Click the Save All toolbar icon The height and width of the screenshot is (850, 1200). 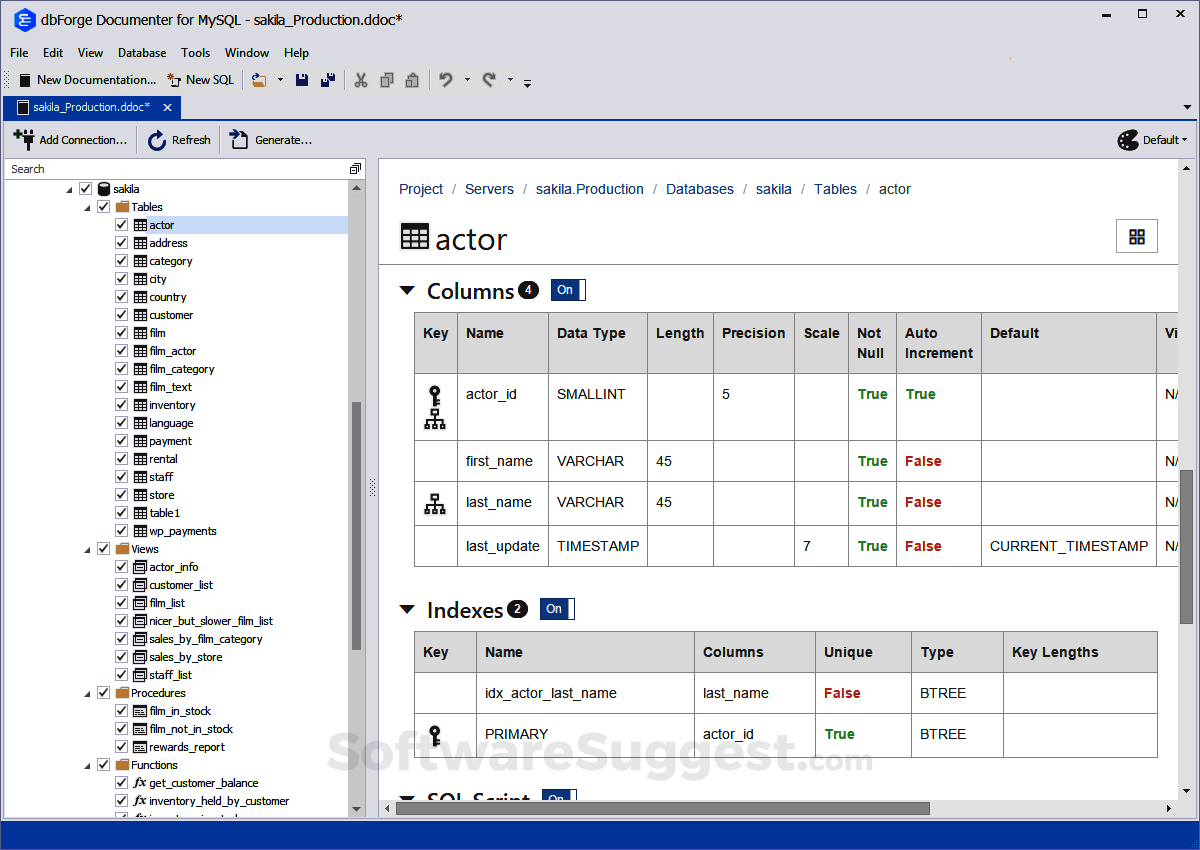(327, 79)
